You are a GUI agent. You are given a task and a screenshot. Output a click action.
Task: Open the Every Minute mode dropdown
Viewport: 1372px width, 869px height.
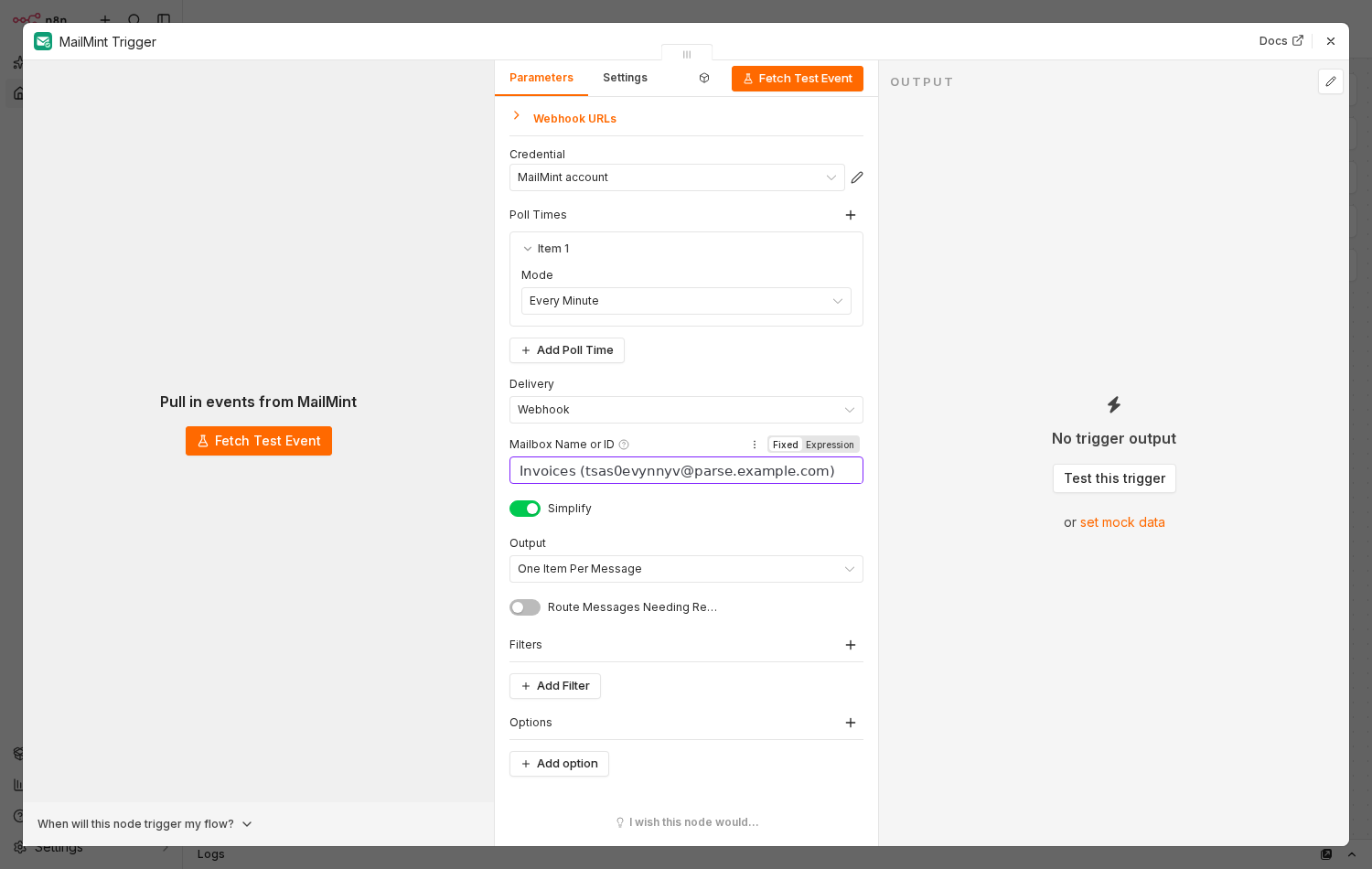pyautogui.click(x=686, y=301)
